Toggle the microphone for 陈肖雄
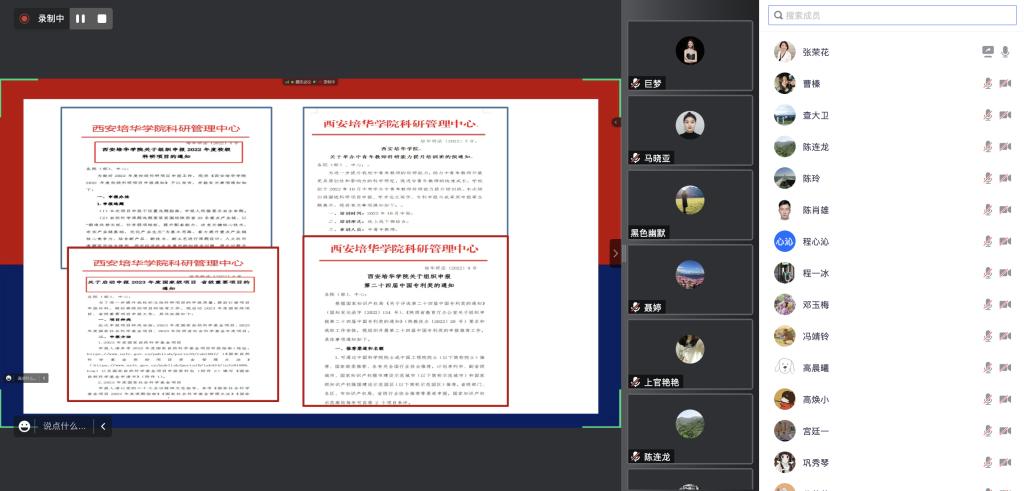Image resolution: width=1024 pixels, height=491 pixels. 988,210
